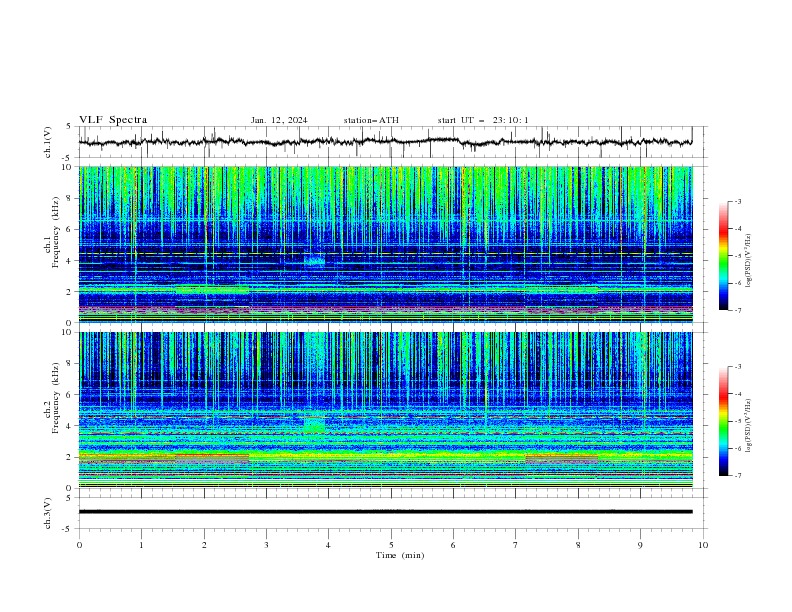Click the 'station=ATH' label
The height and width of the screenshot is (612, 792).
pos(371,120)
